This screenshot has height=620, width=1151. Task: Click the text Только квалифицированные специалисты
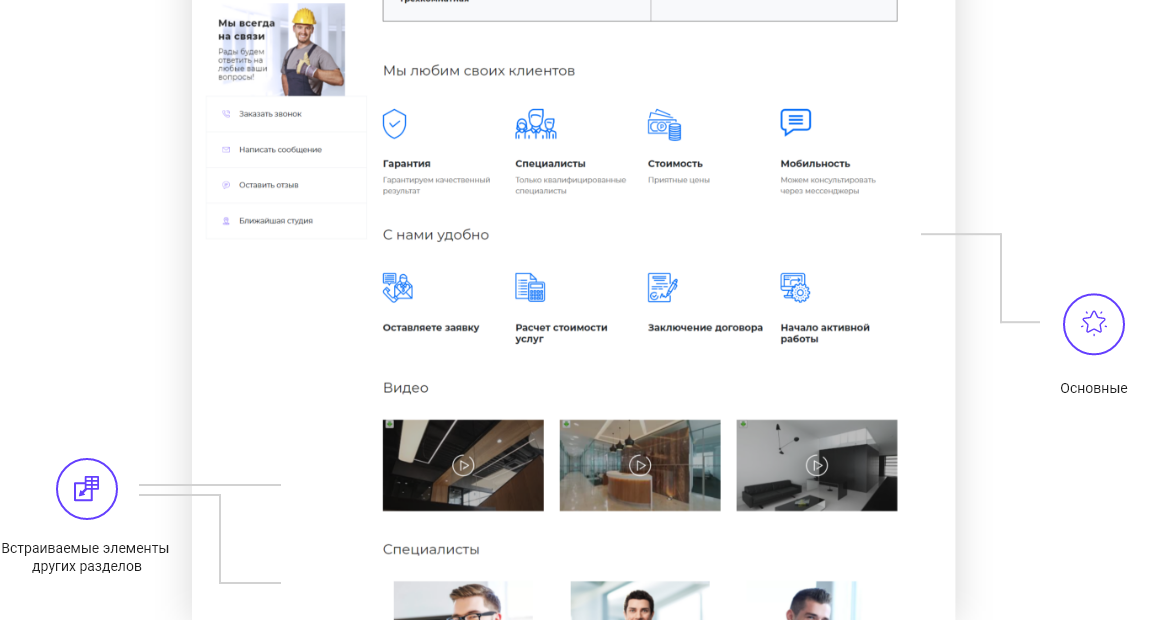click(571, 185)
